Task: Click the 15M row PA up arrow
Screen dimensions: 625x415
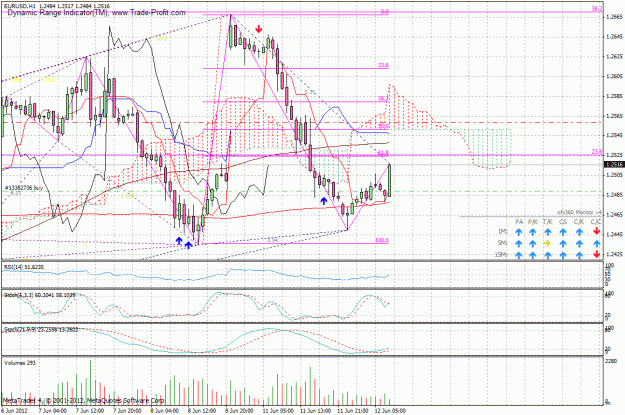Action: [x=519, y=255]
